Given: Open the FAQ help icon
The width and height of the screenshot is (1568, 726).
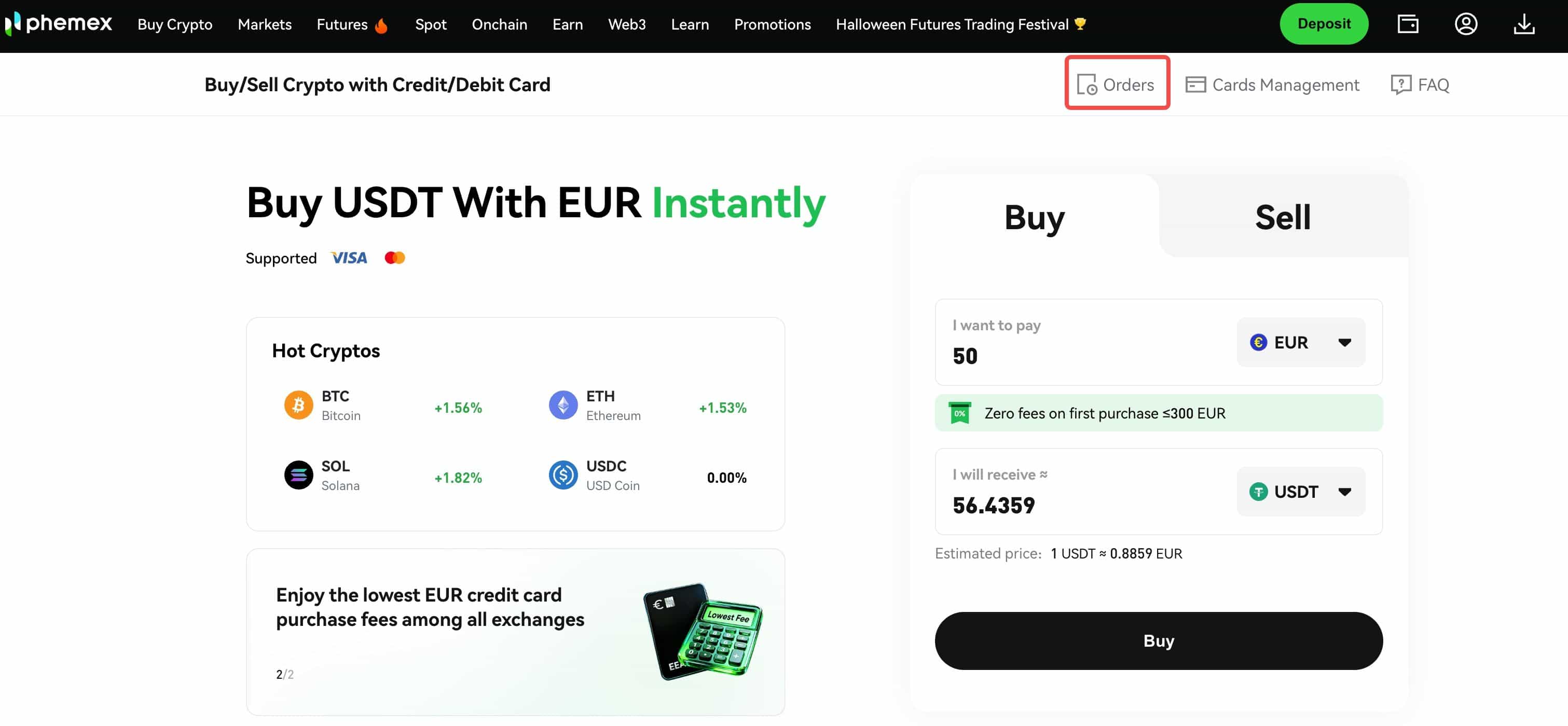Looking at the screenshot, I should pyautogui.click(x=1400, y=85).
